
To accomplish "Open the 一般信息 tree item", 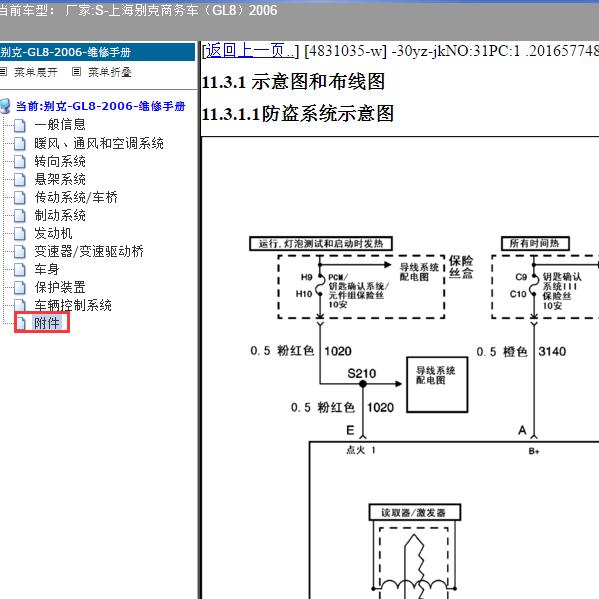I will click(x=60, y=125).
